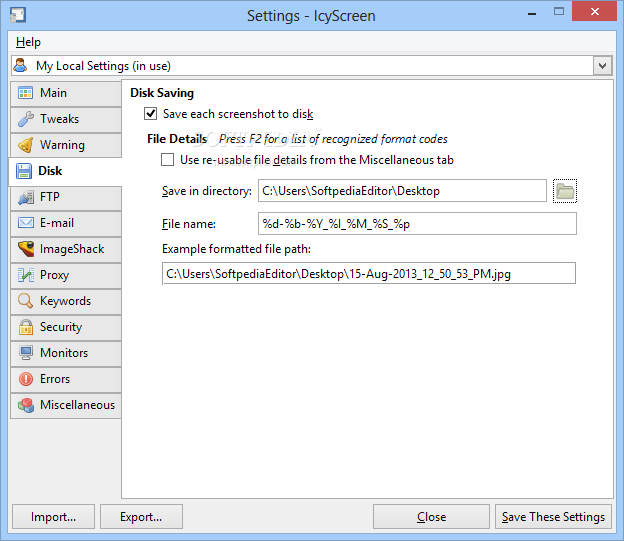Click the Errors red alert icon
The height and width of the screenshot is (541, 624).
click(25, 379)
